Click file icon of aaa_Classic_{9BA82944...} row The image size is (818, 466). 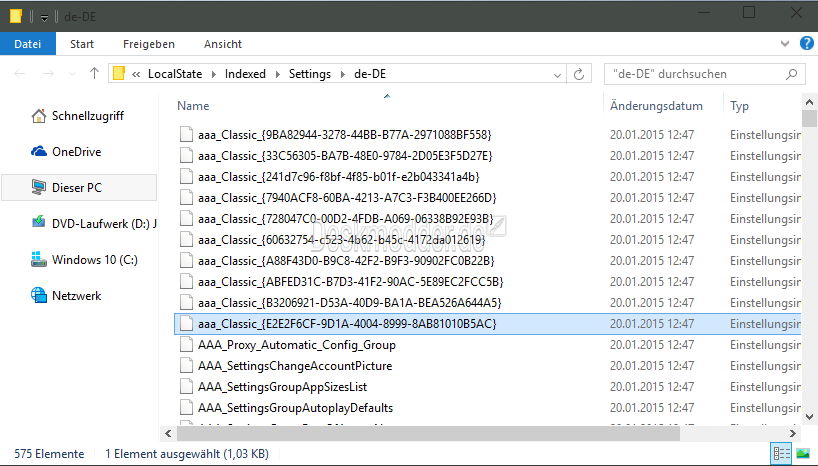point(186,134)
